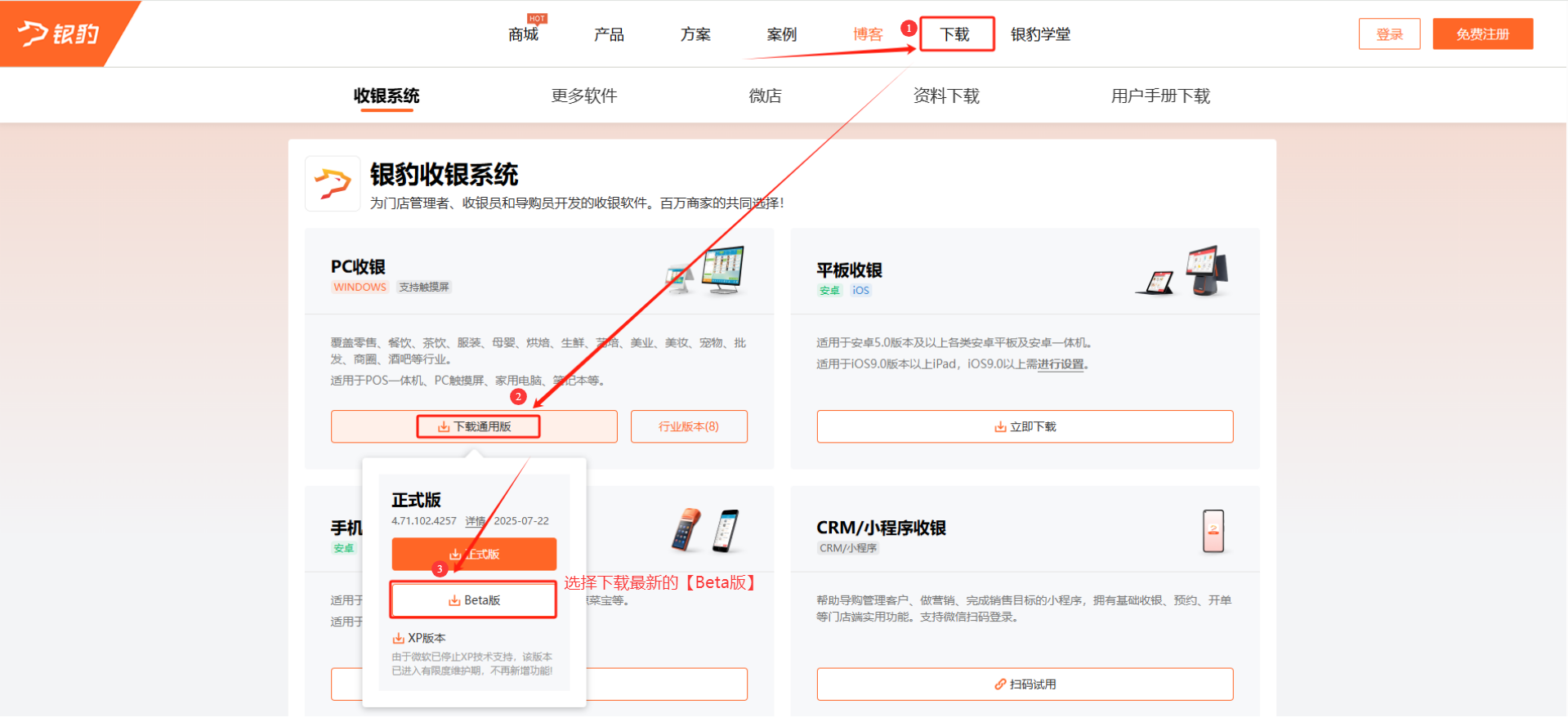Click the handheld POS phone devices image
The height and width of the screenshot is (722, 1568).
706,530
